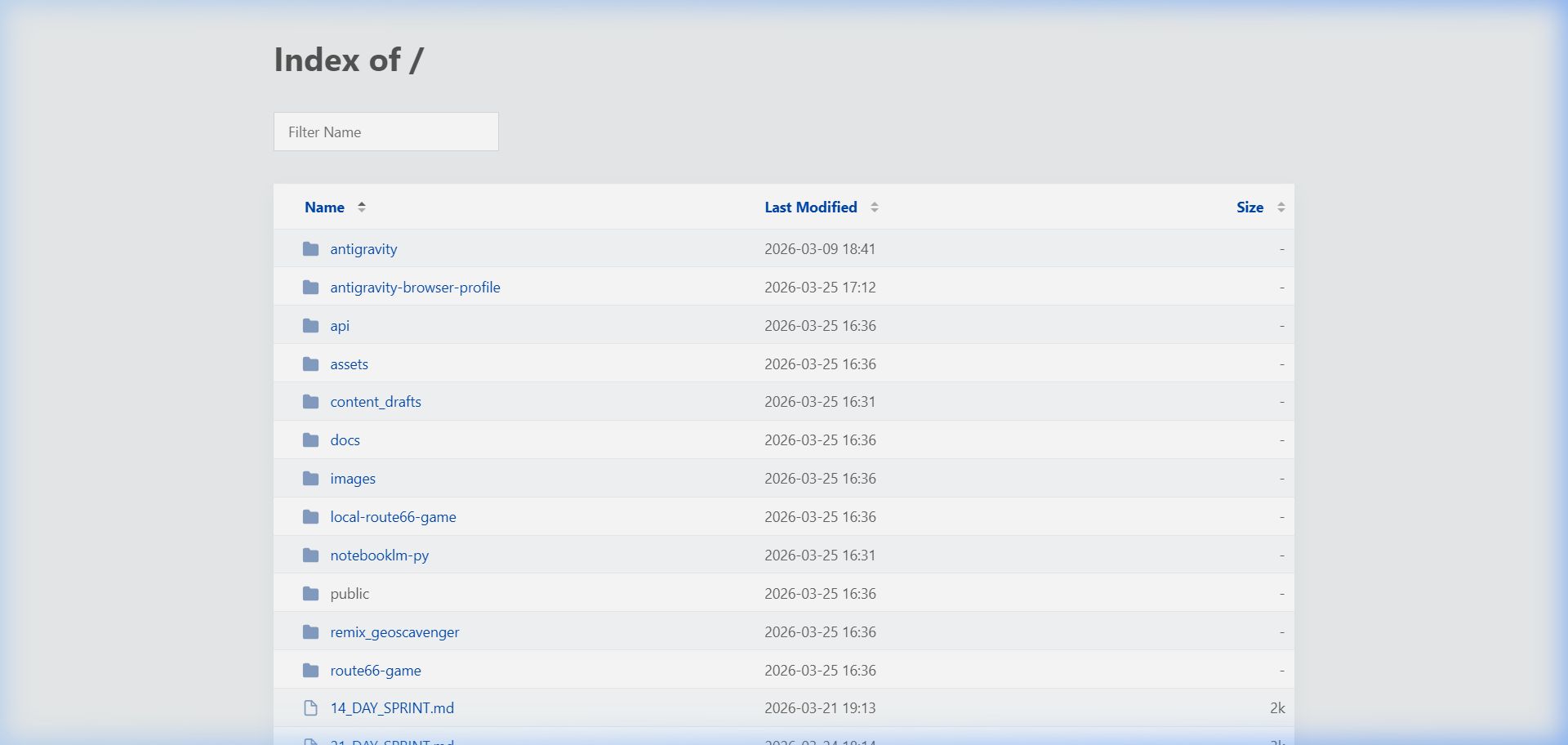
Task: Sort listing by Size header
Action: [x=1249, y=207]
